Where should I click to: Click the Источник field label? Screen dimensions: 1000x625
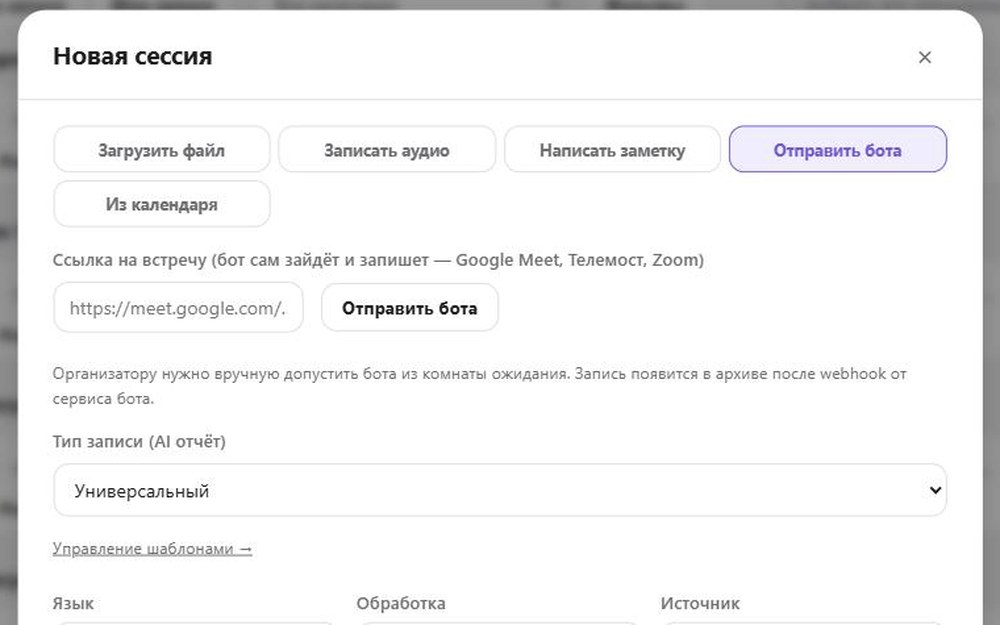pos(700,603)
